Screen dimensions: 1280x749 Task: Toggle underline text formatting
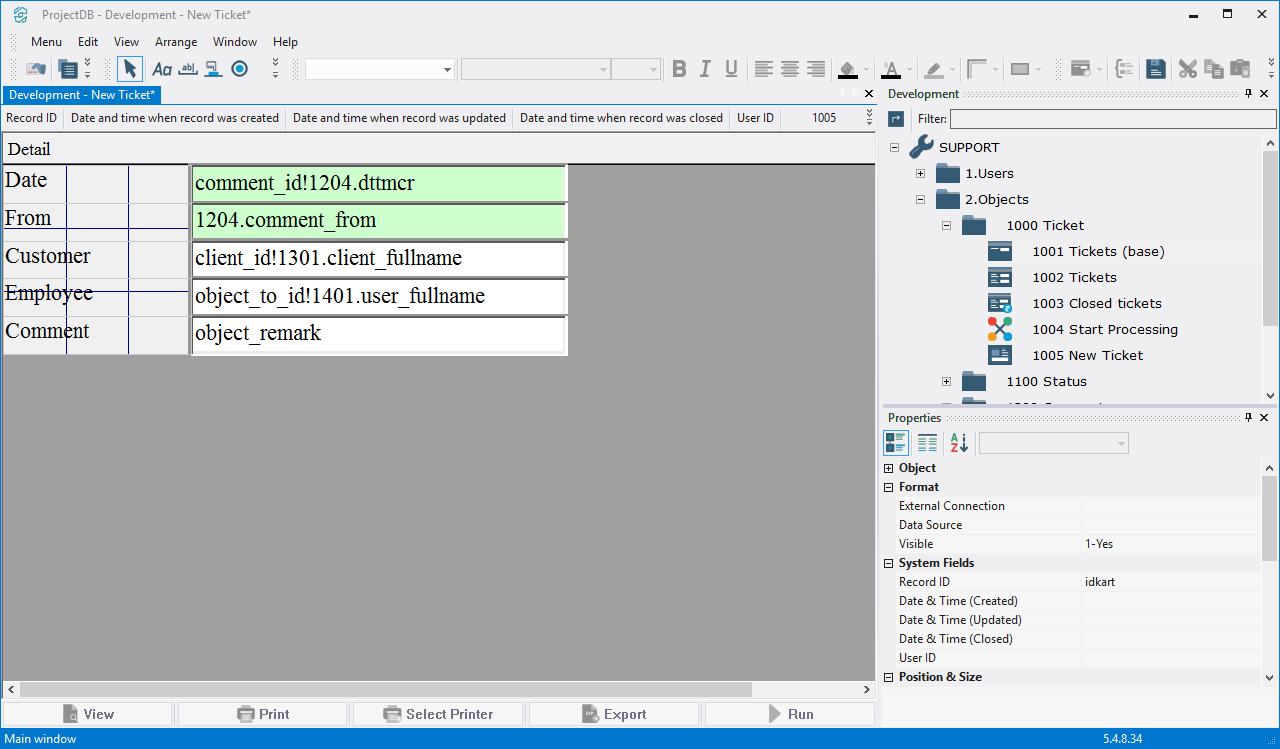click(731, 69)
